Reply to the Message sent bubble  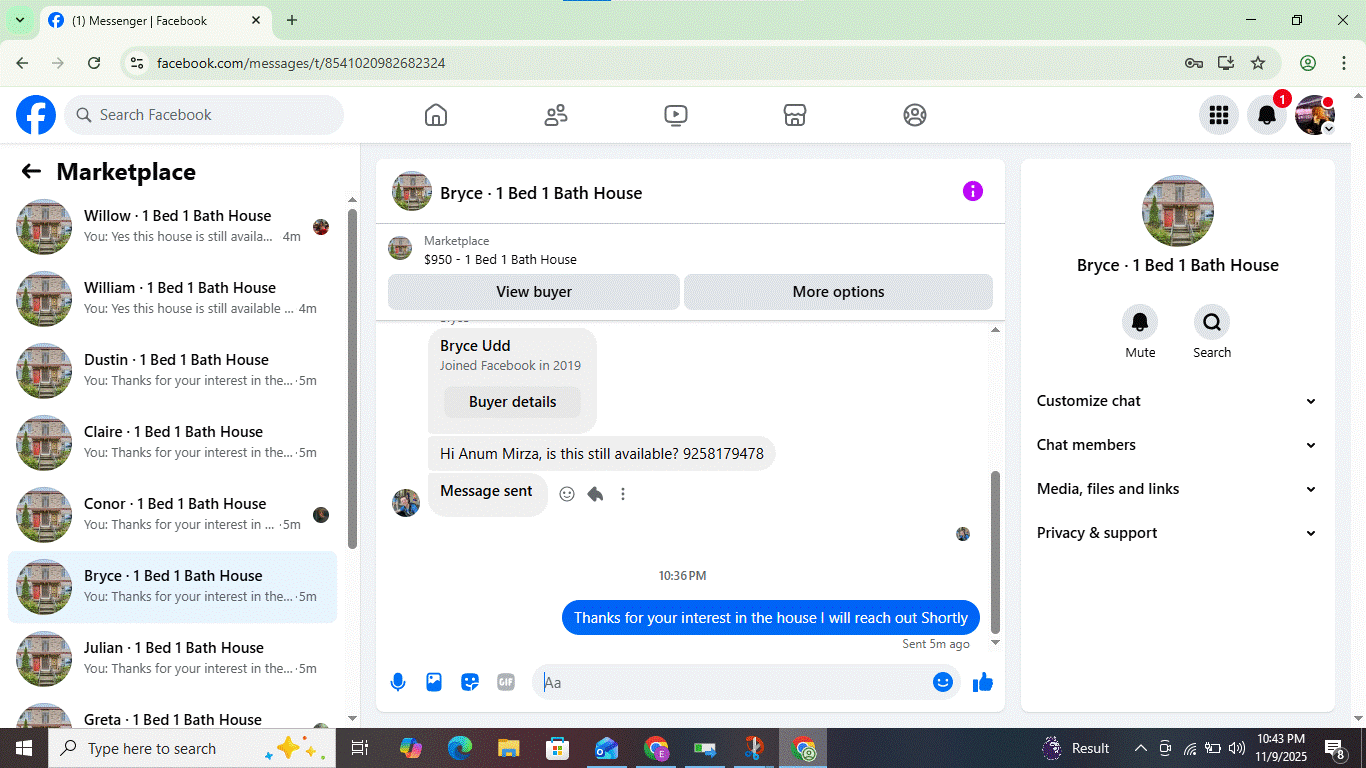point(595,494)
